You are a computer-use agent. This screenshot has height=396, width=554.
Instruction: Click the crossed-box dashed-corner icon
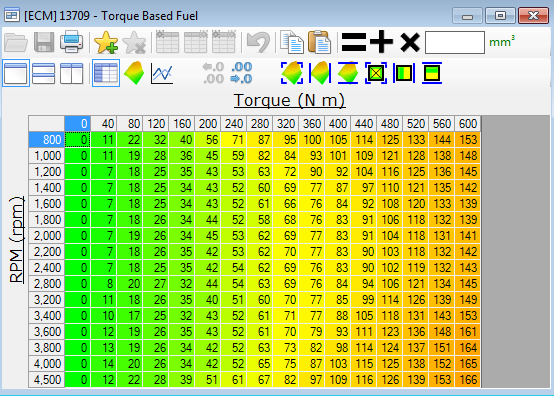376,73
